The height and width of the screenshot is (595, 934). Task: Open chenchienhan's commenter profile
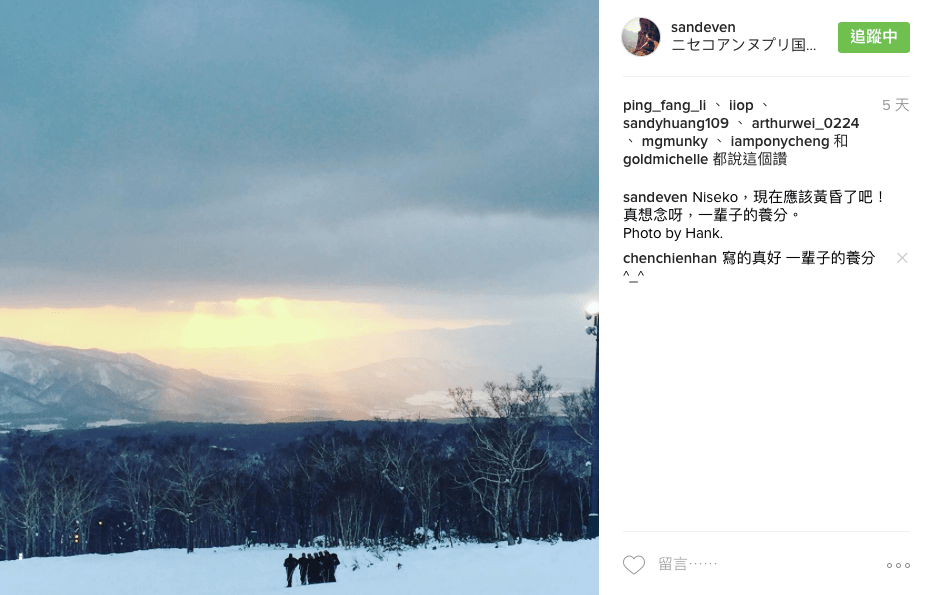click(670, 258)
